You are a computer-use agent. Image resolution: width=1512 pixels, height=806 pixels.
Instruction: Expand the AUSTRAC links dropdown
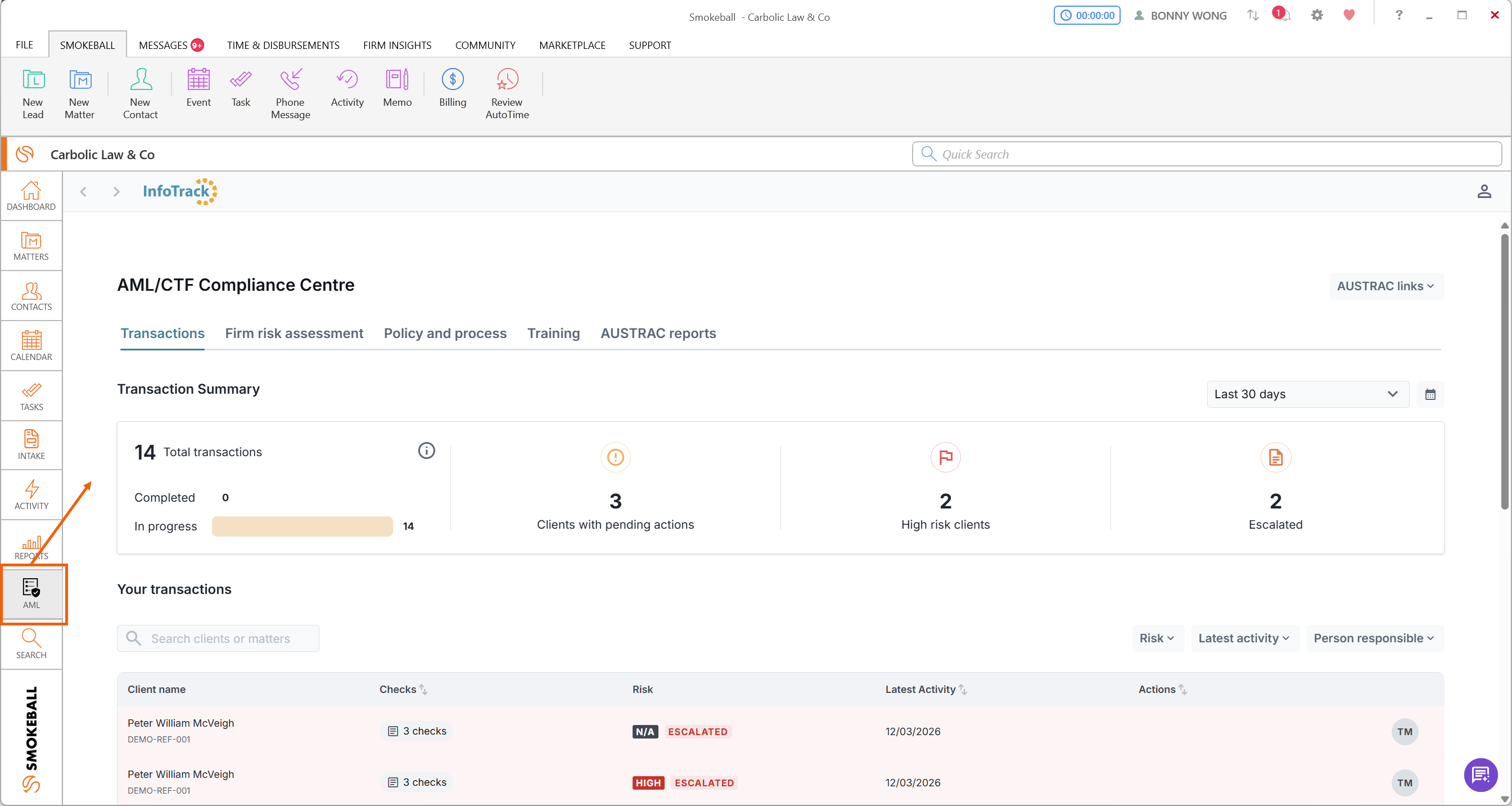click(x=1385, y=286)
